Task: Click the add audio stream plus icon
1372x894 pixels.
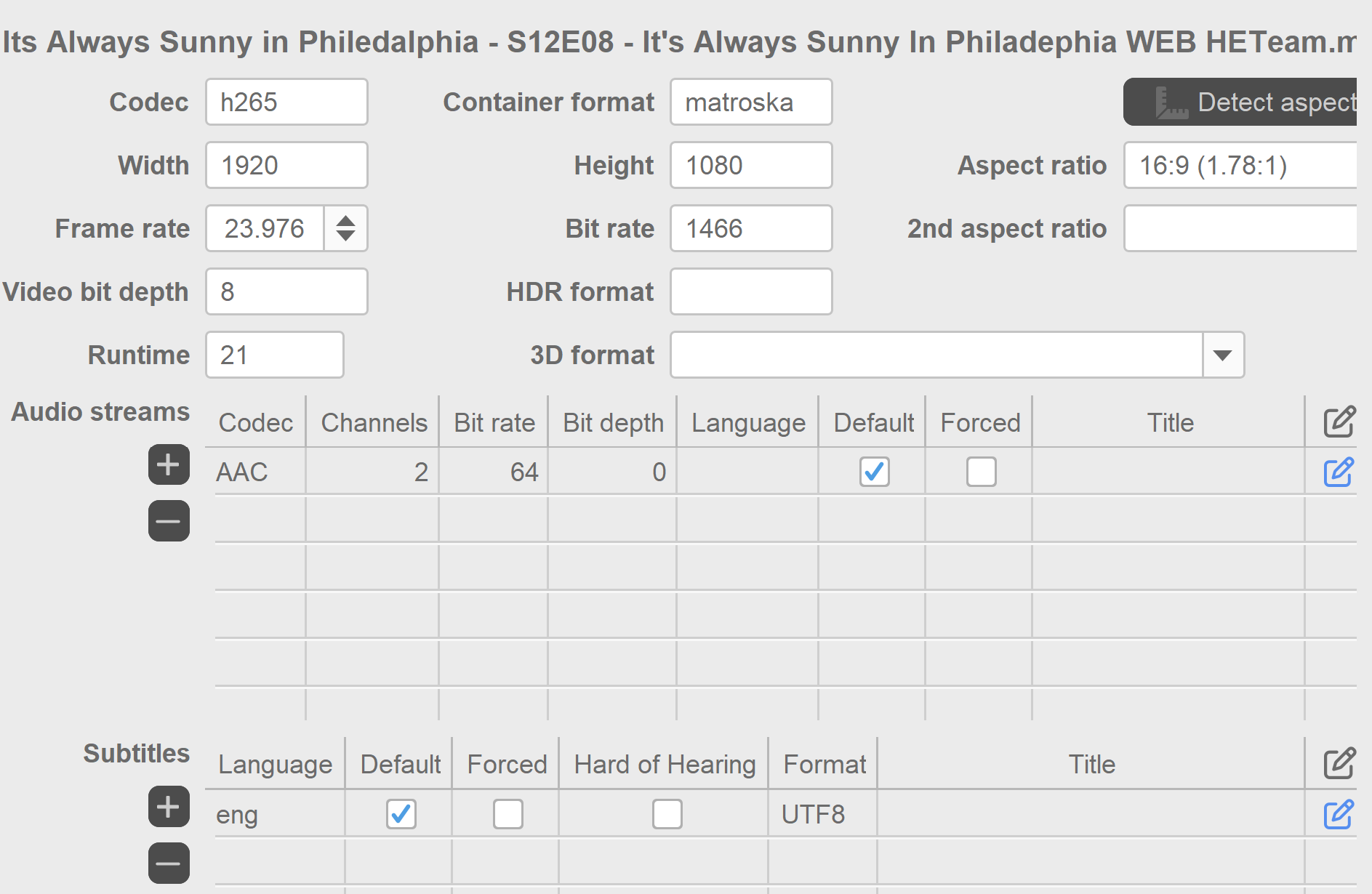Action: [x=169, y=464]
